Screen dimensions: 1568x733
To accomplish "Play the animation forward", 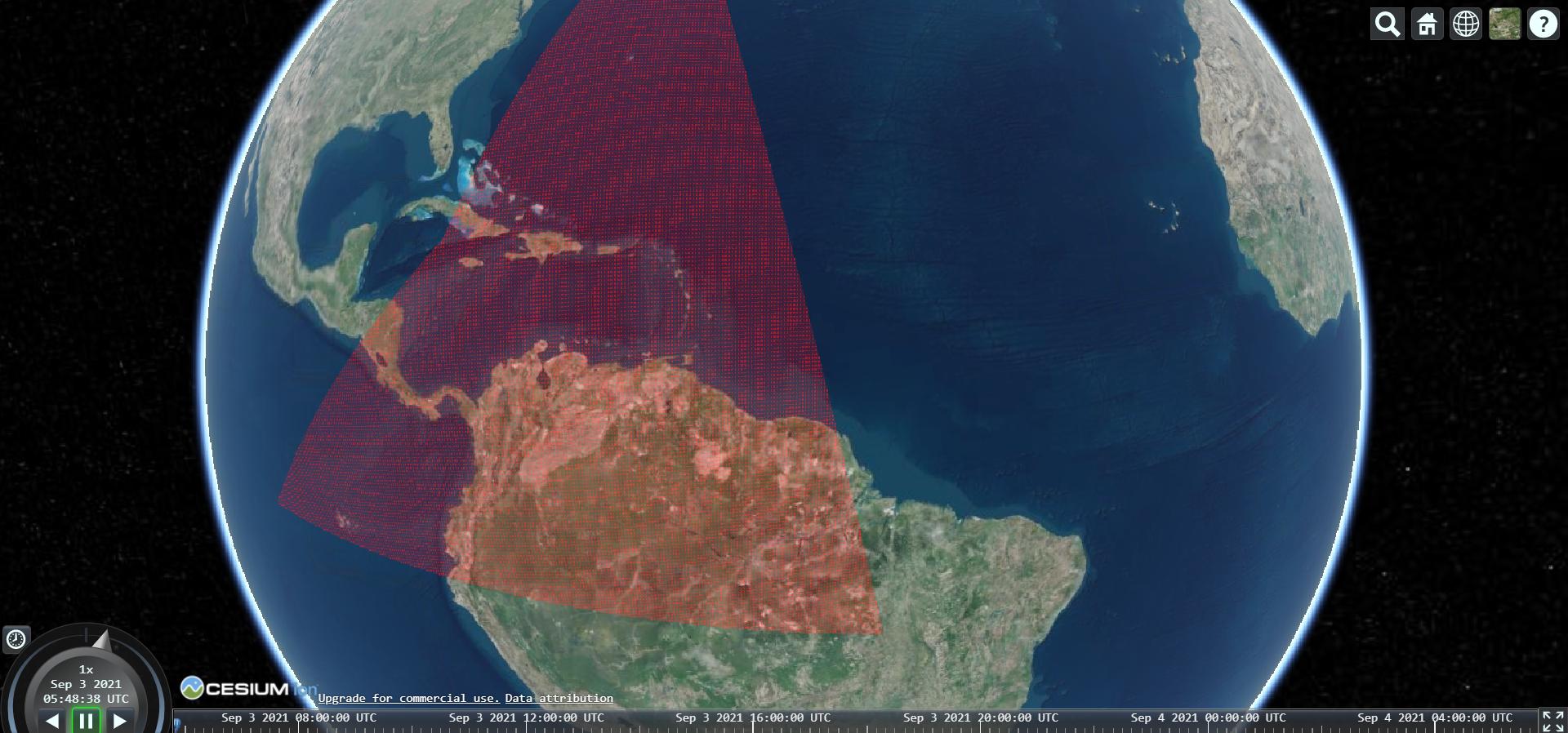I will (120, 721).
